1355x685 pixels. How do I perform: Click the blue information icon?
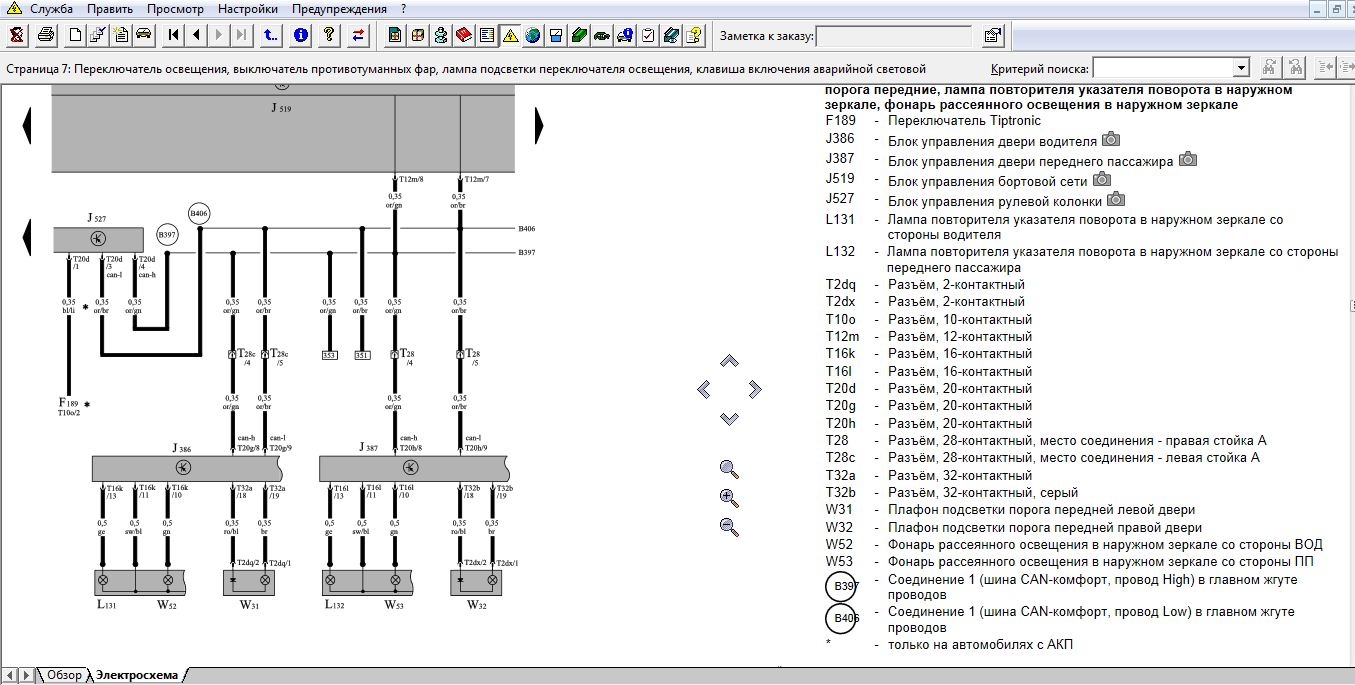[x=301, y=36]
